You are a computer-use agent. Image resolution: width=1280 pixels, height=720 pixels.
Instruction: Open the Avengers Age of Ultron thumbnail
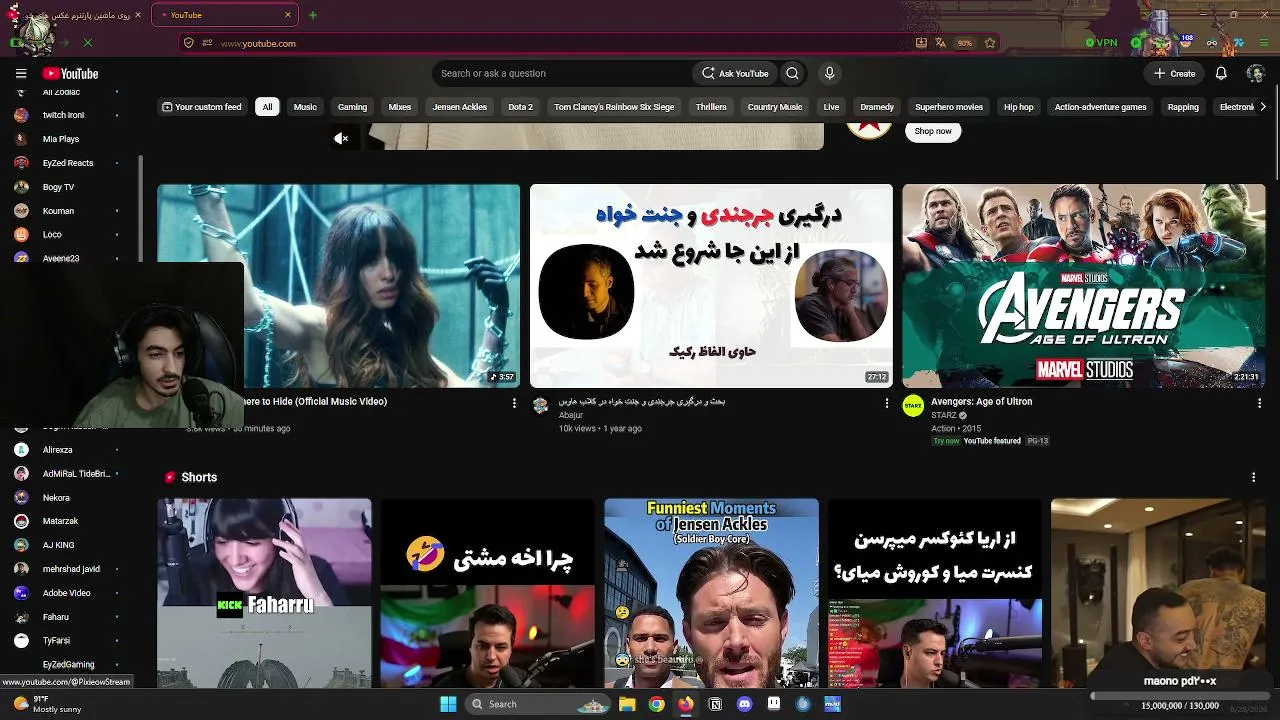point(1084,286)
